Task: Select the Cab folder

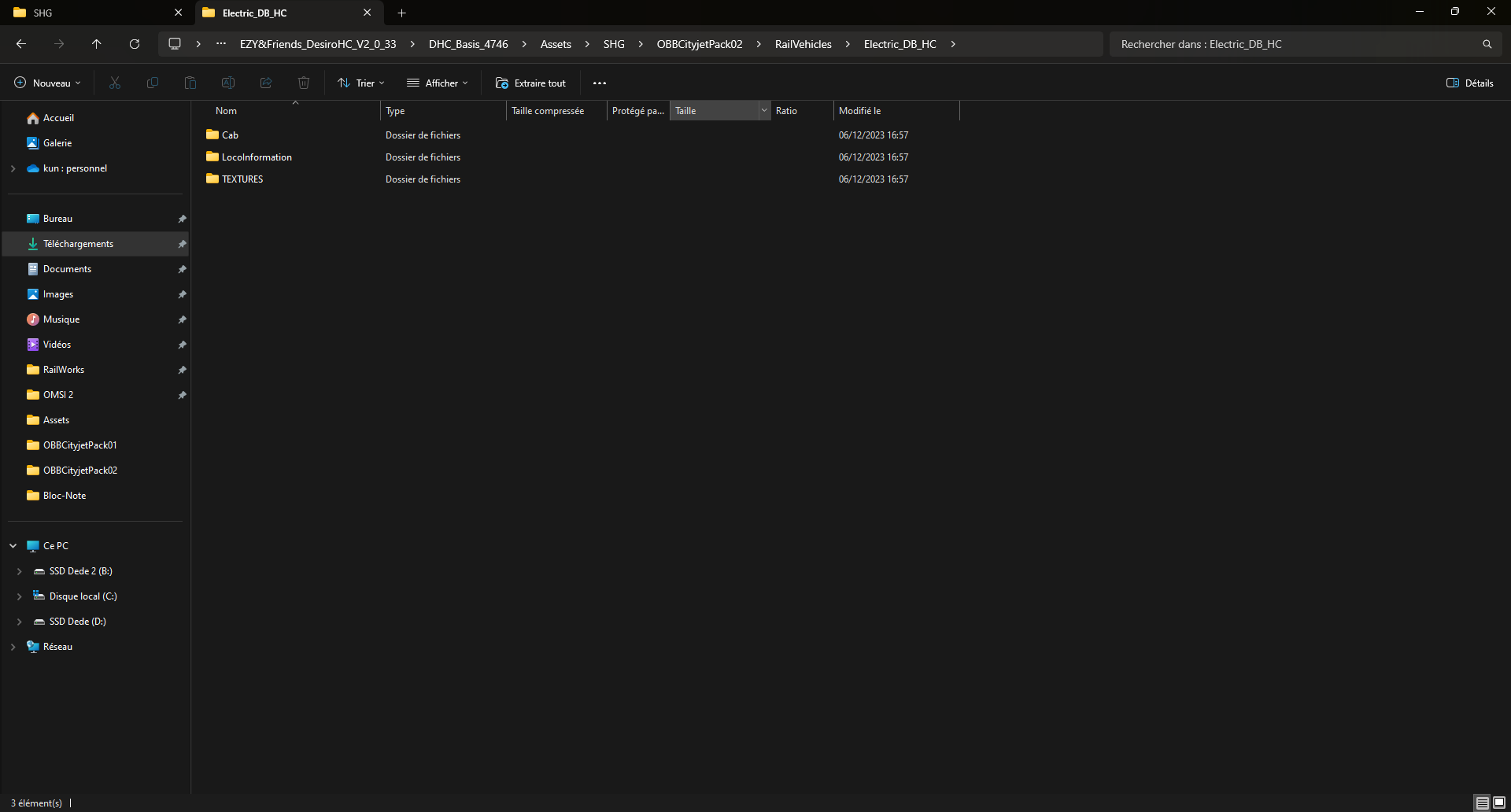Action: click(230, 135)
